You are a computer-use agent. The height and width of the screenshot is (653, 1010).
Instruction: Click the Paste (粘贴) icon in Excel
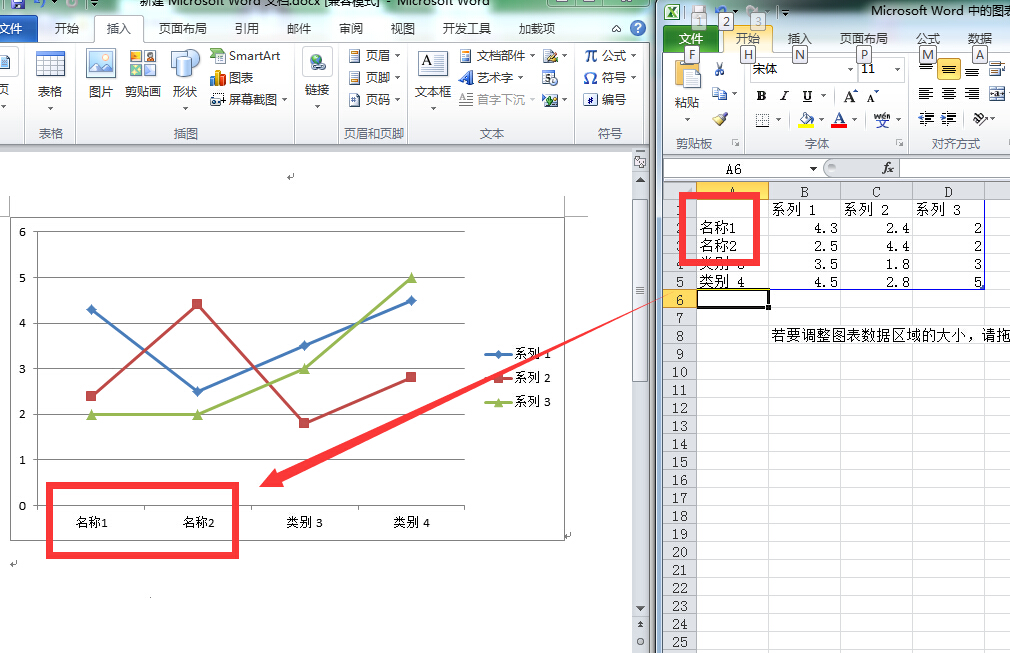coord(687,76)
